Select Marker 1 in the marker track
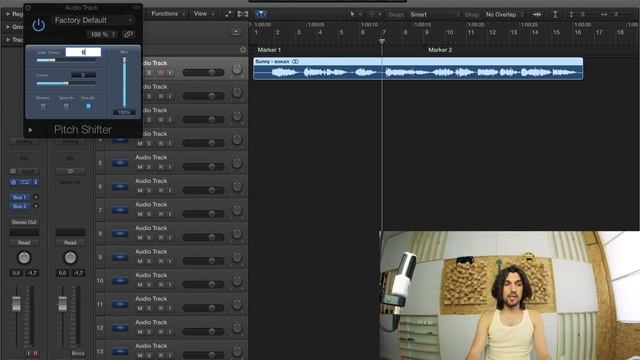 [x=269, y=50]
